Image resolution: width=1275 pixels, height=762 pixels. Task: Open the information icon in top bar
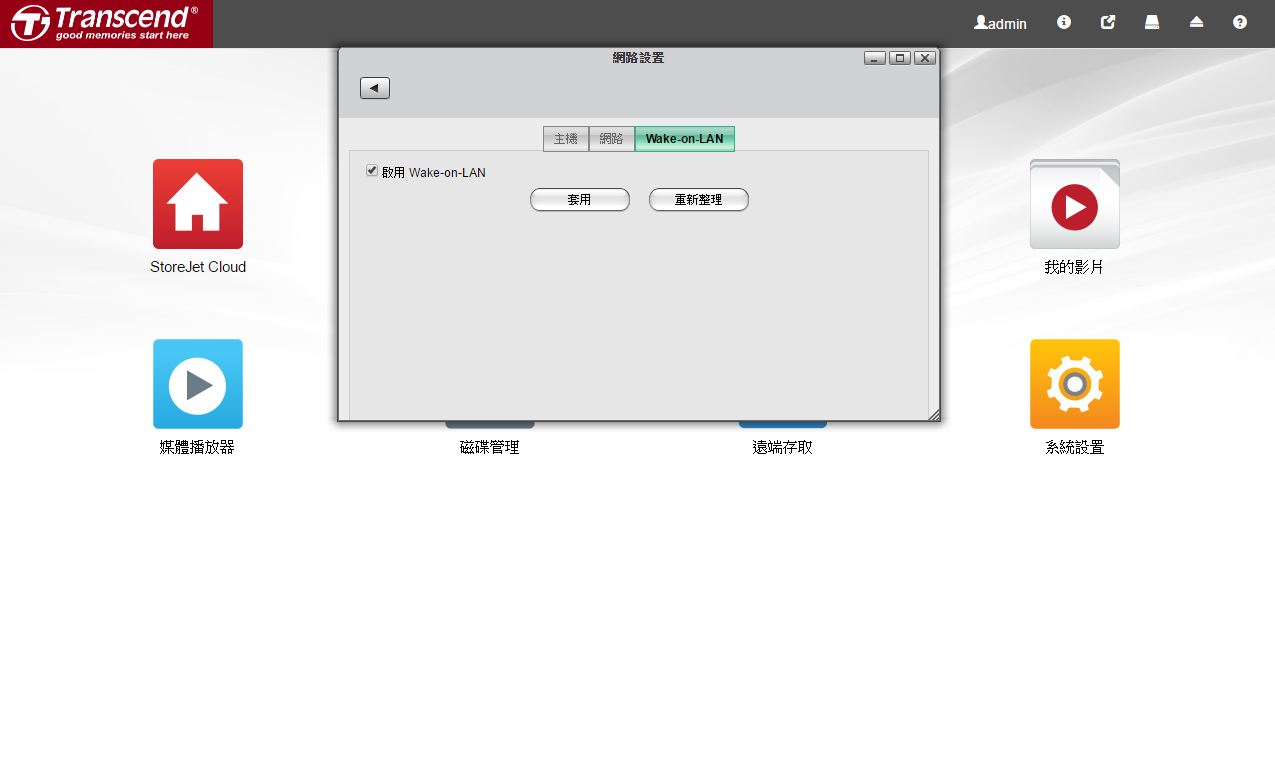coord(1064,22)
